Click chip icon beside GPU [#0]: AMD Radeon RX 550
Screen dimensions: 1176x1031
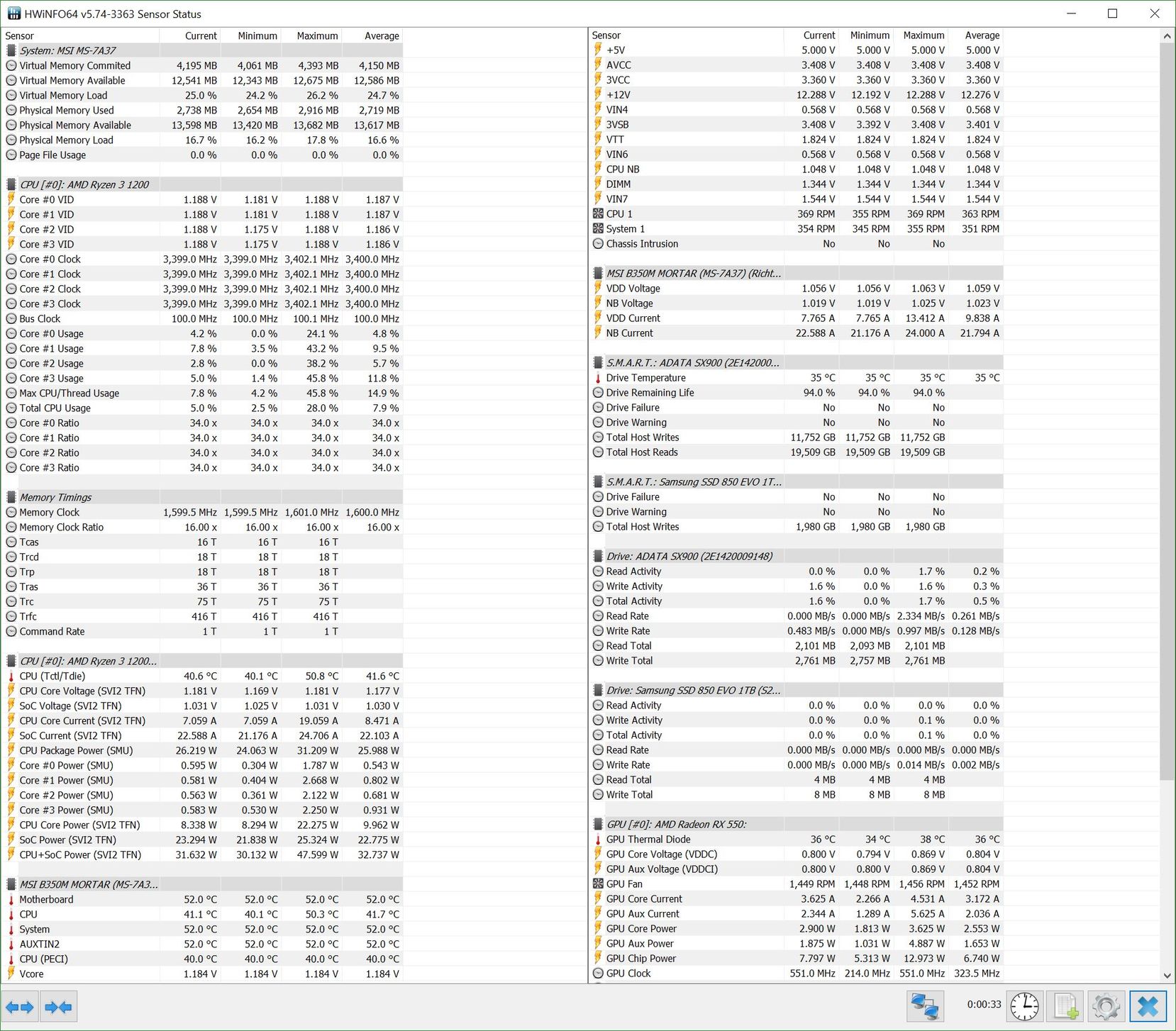pos(598,824)
